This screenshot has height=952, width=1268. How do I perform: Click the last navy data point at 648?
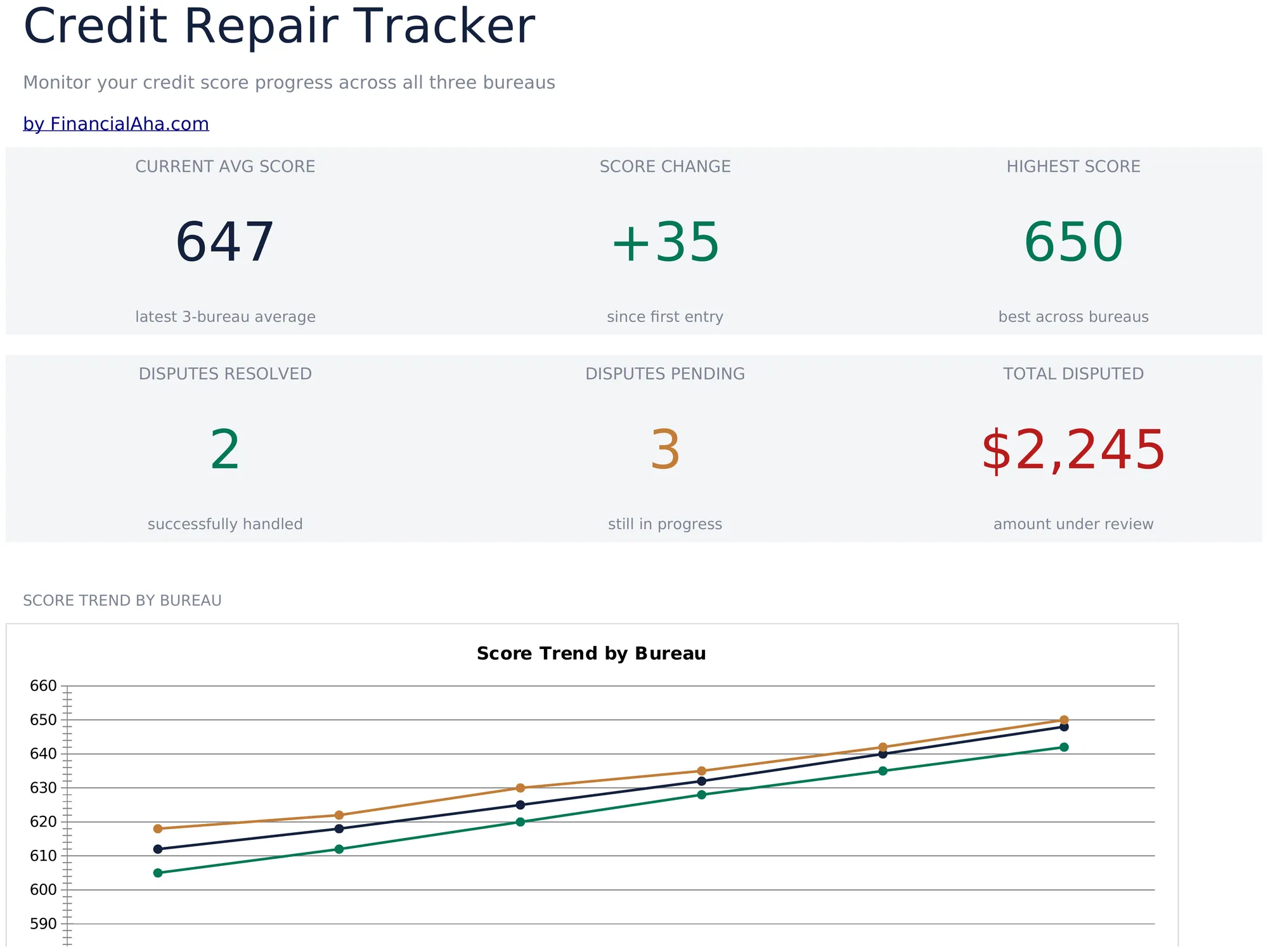(1064, 727)
